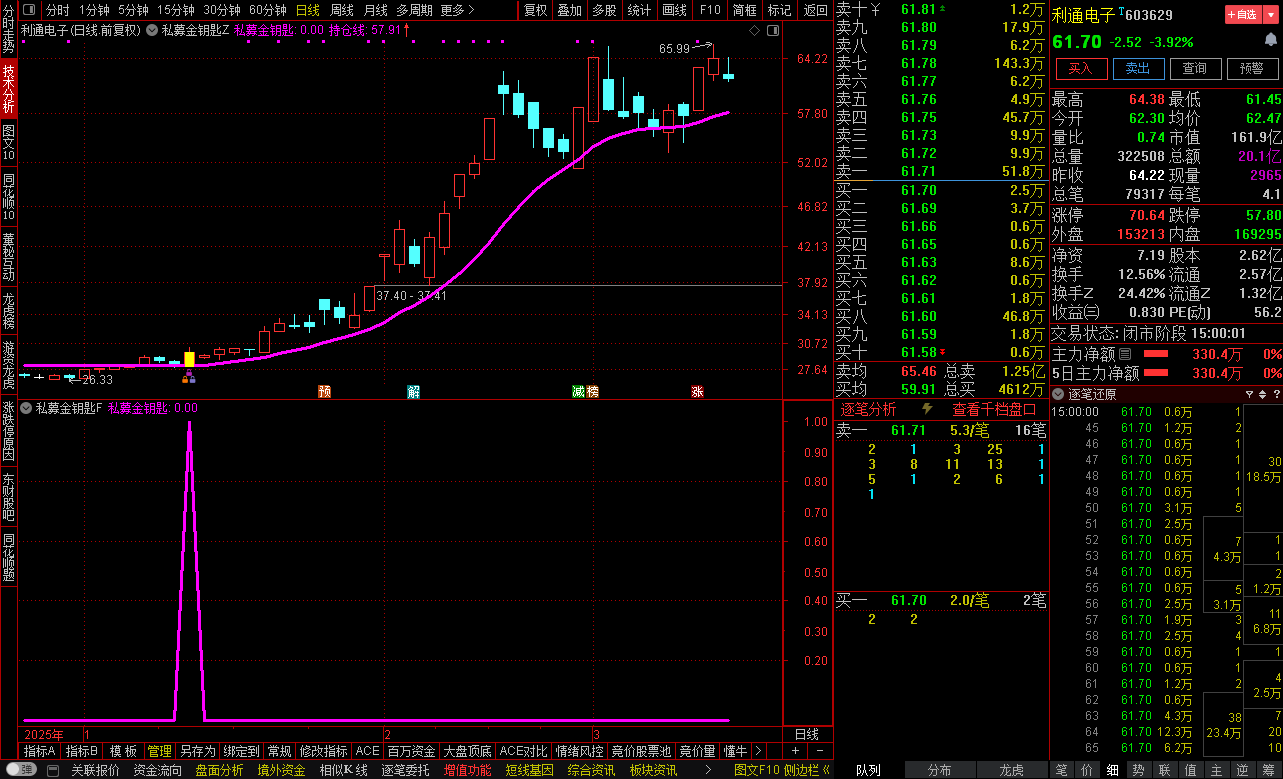The height and width of the screenshot is (779, 1283).
Task: Switch to the 龙虎 tab under order book
Action: 1012,770
